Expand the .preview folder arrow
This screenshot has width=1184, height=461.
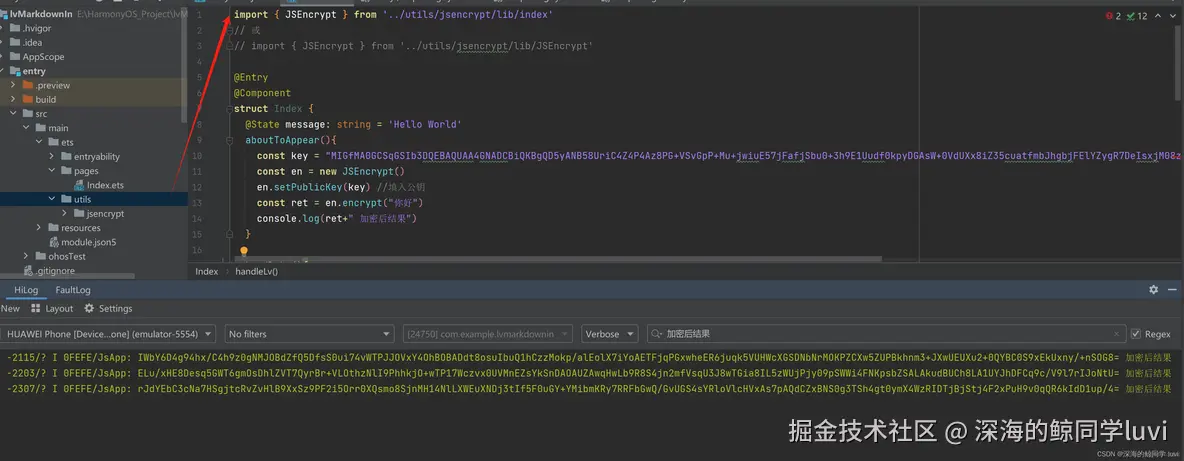(x=14, y=85)
